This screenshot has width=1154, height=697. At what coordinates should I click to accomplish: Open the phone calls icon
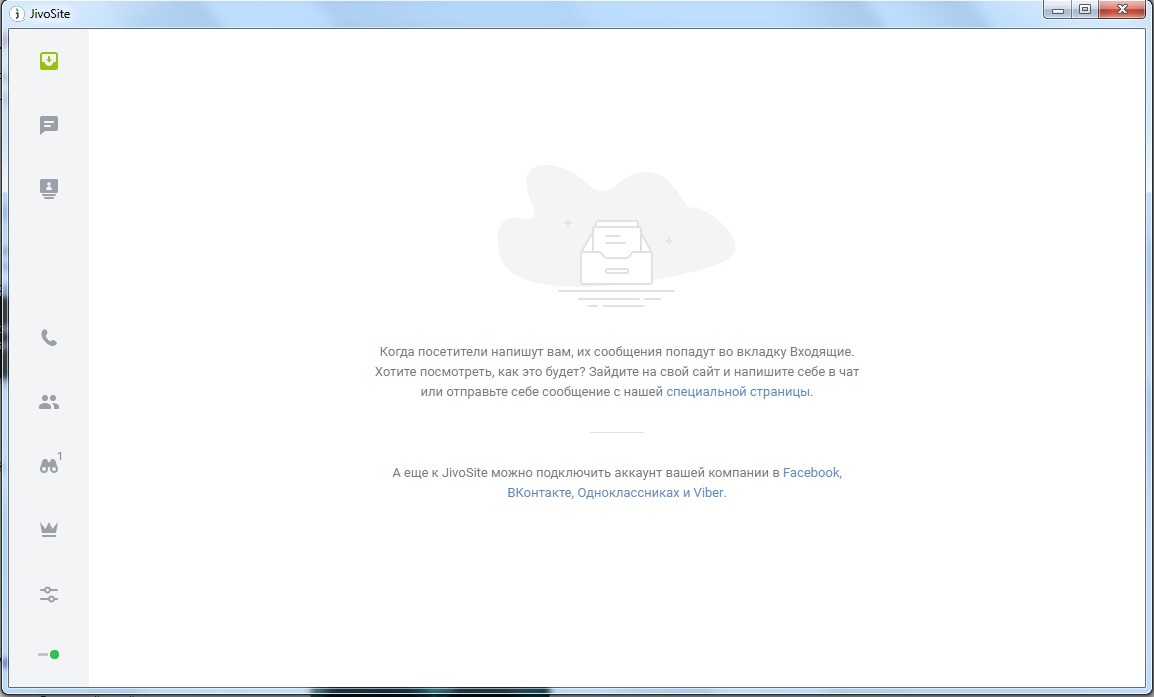(49, 338)
